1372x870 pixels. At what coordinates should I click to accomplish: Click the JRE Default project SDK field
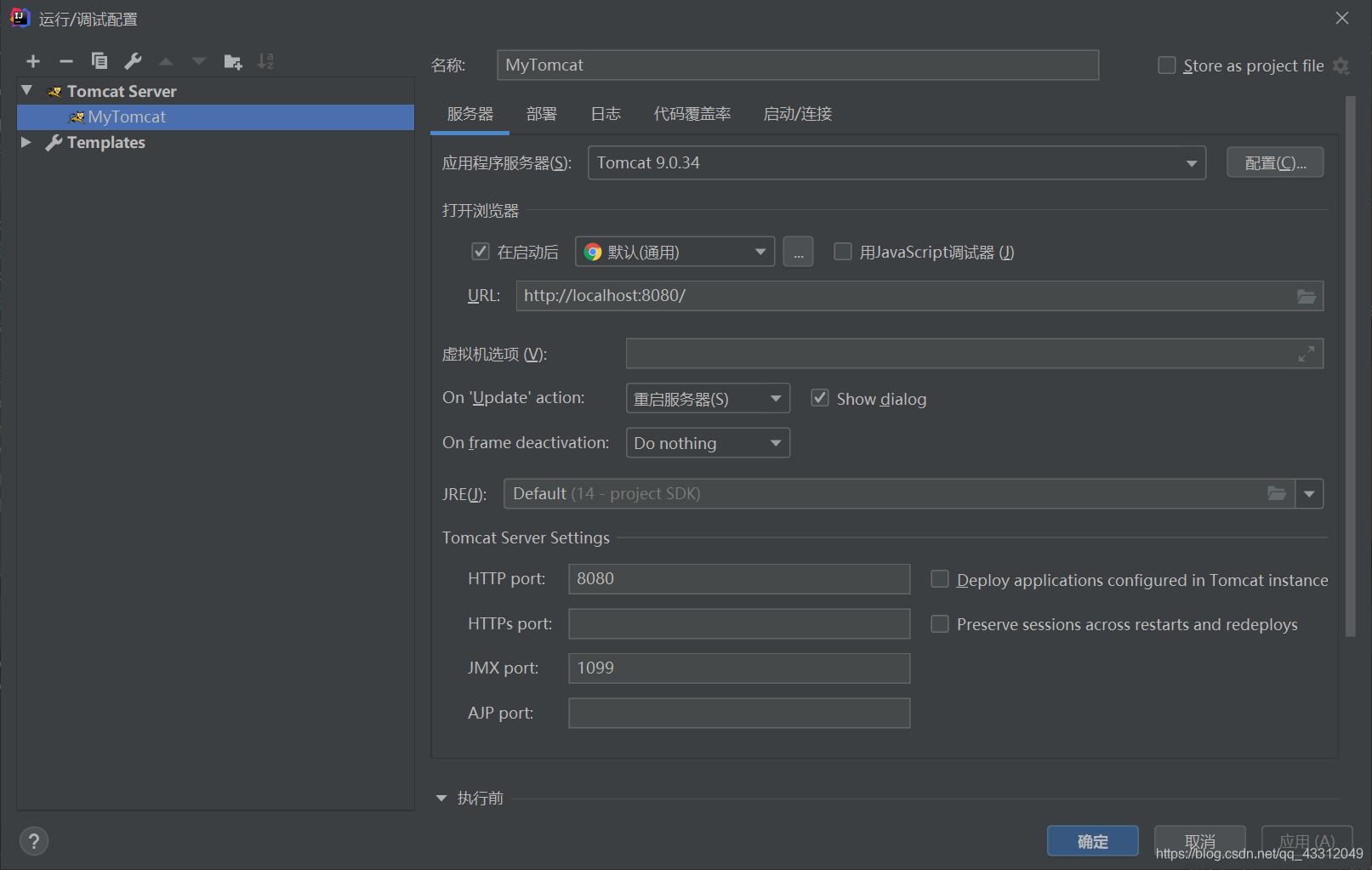[899, 493]
